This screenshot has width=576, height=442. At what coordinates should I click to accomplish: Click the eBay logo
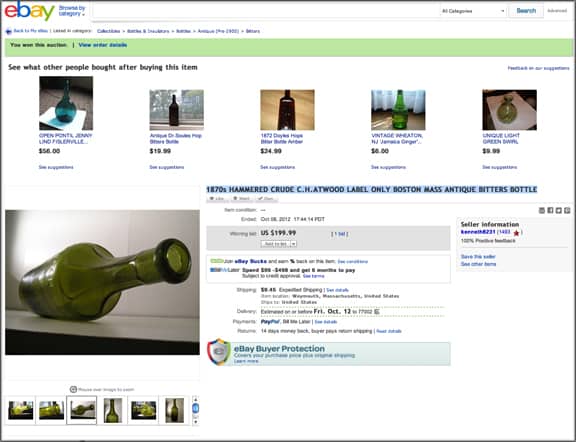point(29,11)
